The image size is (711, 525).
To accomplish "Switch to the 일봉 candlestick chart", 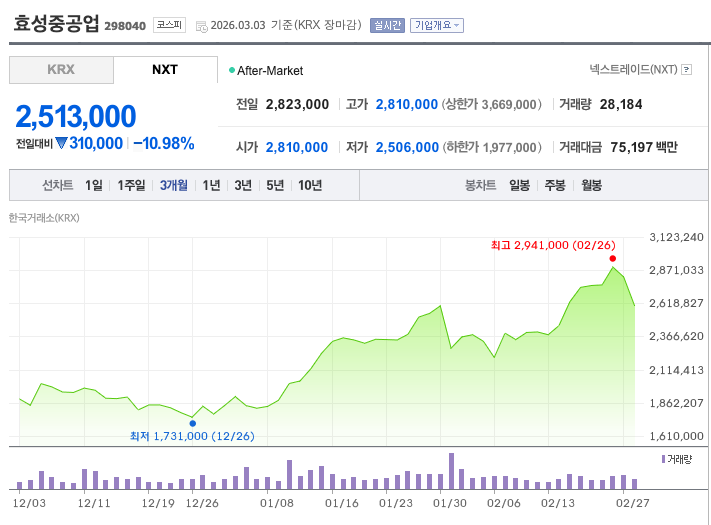I will point(519,185).
